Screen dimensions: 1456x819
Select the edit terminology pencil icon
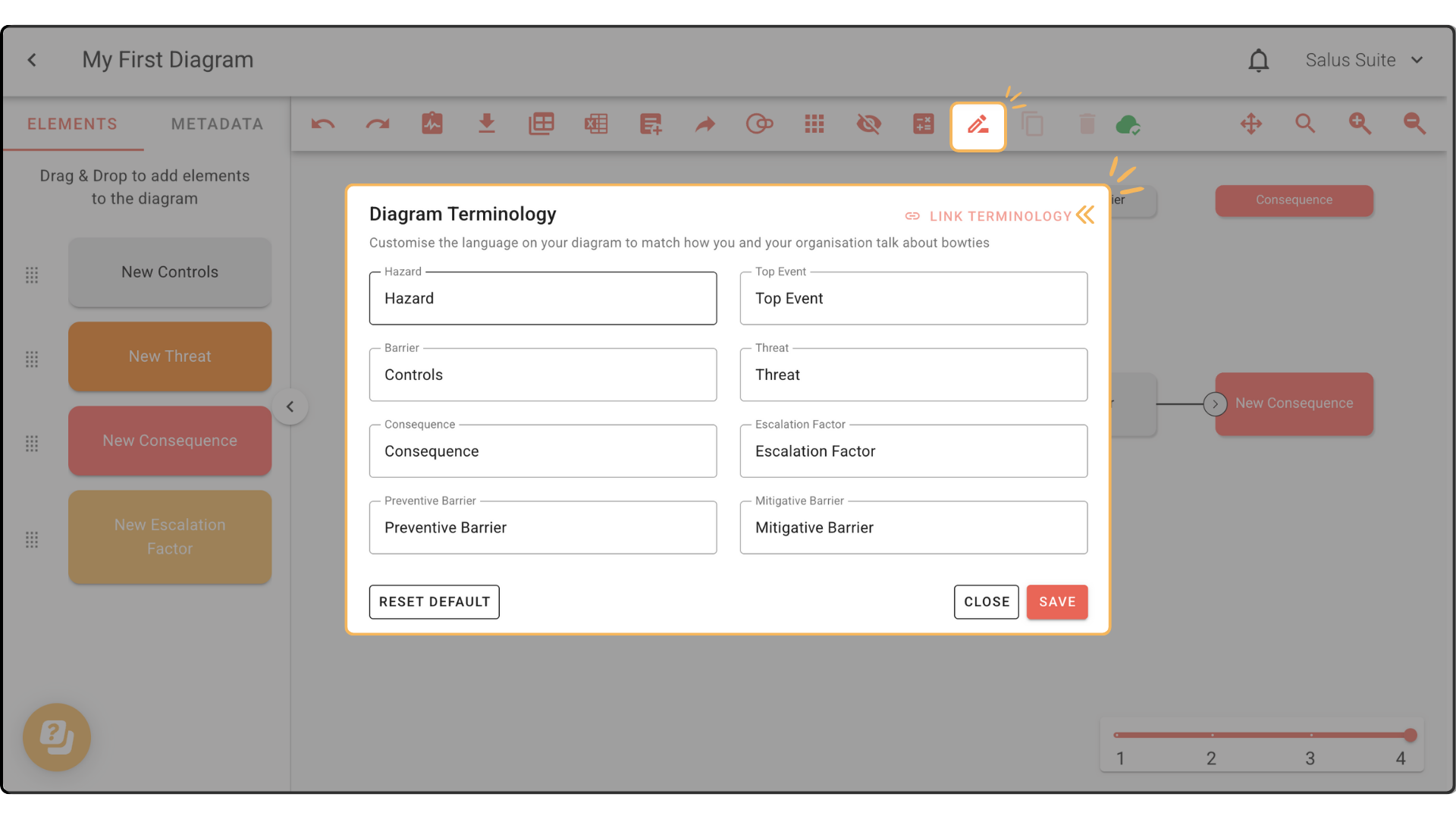(978, 125)
